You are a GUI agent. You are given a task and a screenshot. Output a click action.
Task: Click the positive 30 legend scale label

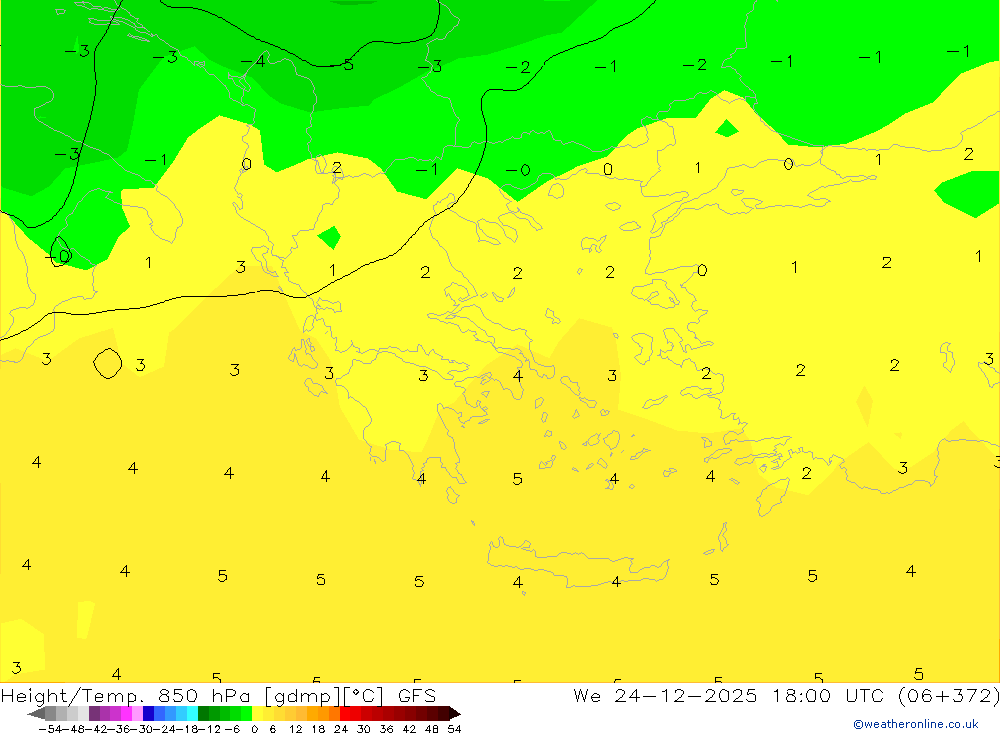click(x=364, y=729)
